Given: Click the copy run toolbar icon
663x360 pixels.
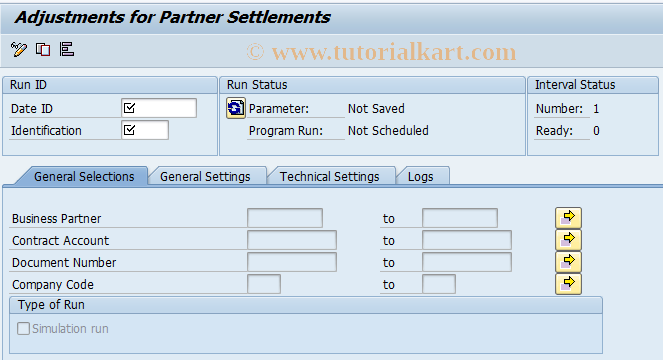Looking at the screenshot, I should click(43, 49).
